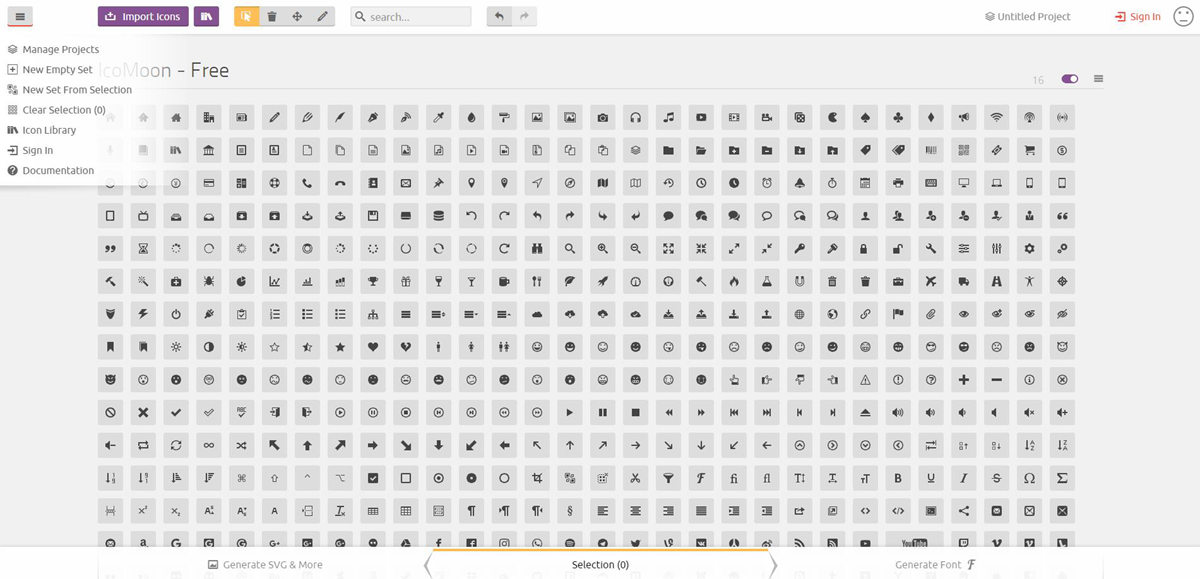Choose the printer icon
The width and height of the screenshot is (1200, 579).
pos(898,183)
